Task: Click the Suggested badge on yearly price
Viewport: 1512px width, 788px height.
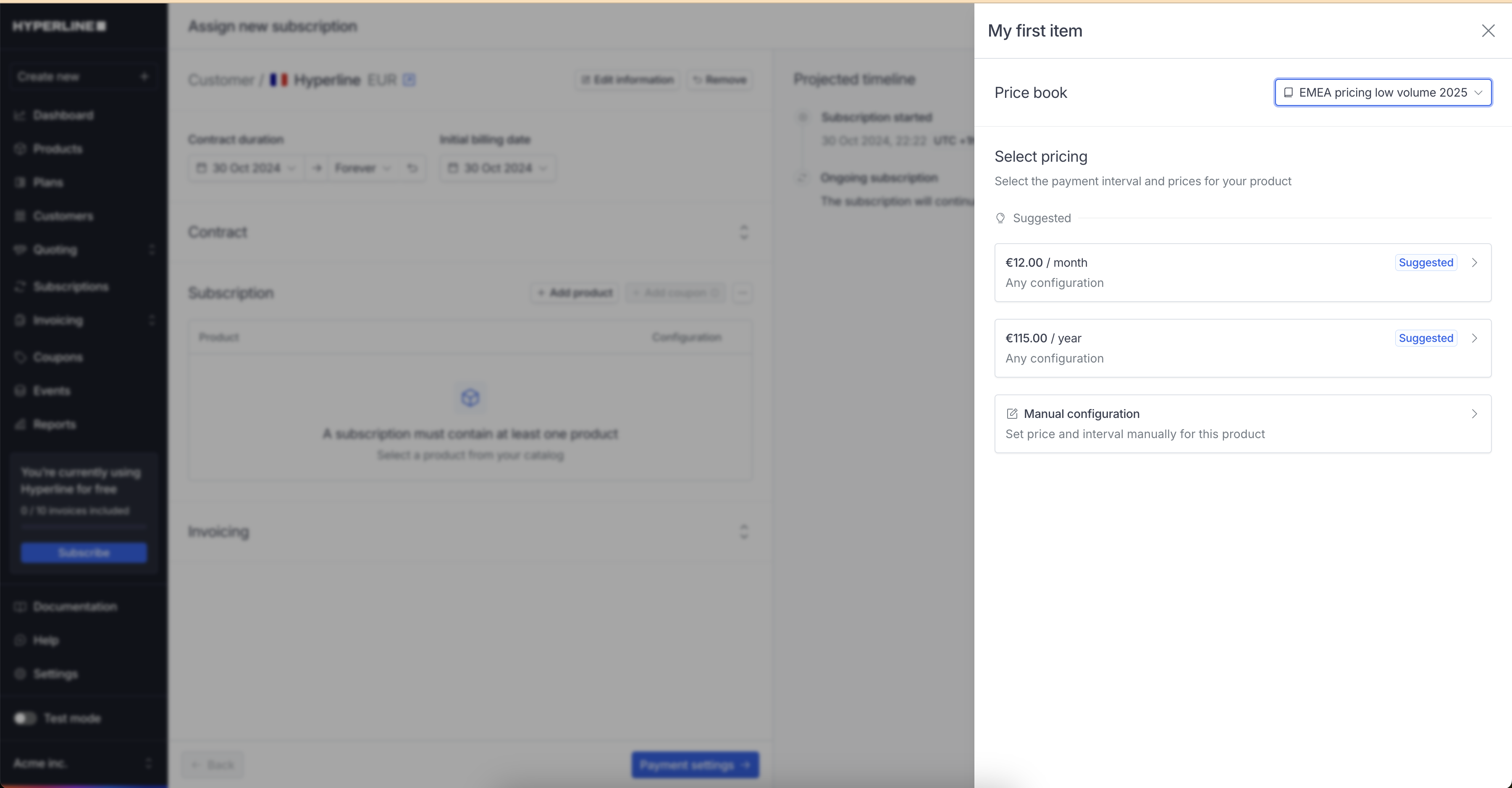Action: [x=1426, y=338]
